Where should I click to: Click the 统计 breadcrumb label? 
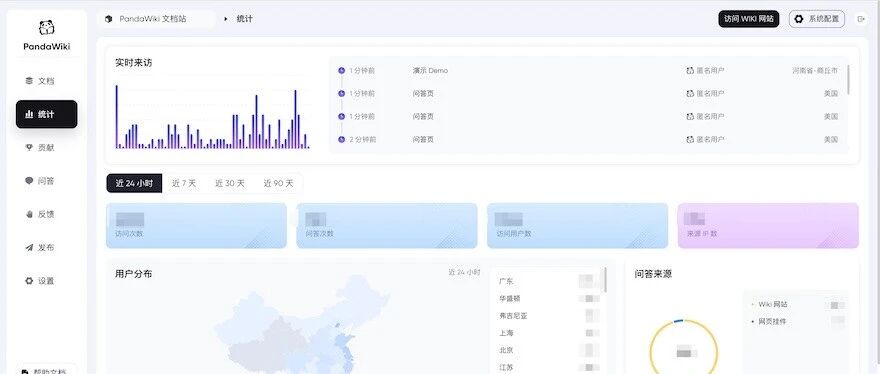pyautogui.click(x=245, y=19)
